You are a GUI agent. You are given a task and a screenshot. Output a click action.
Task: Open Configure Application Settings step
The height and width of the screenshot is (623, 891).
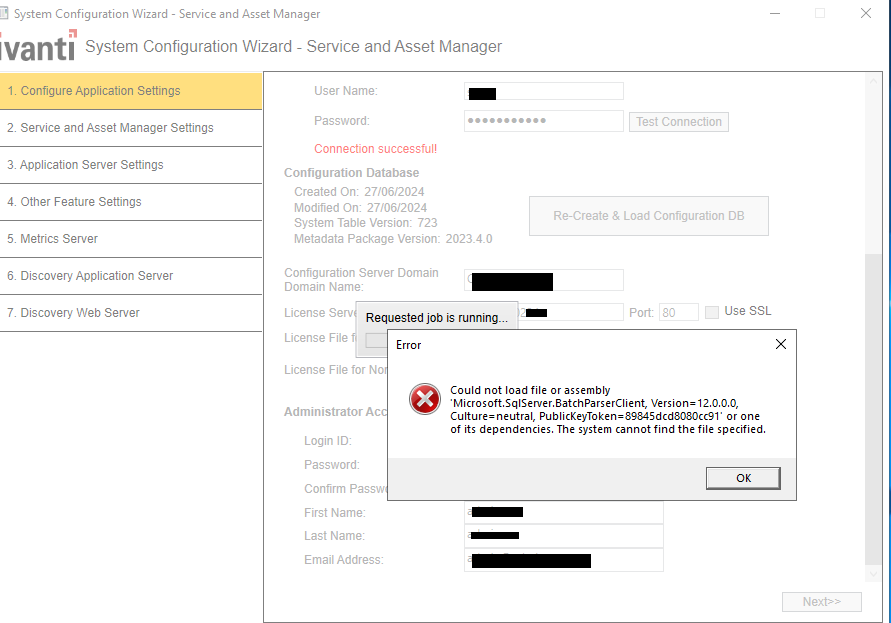[130, 91]
